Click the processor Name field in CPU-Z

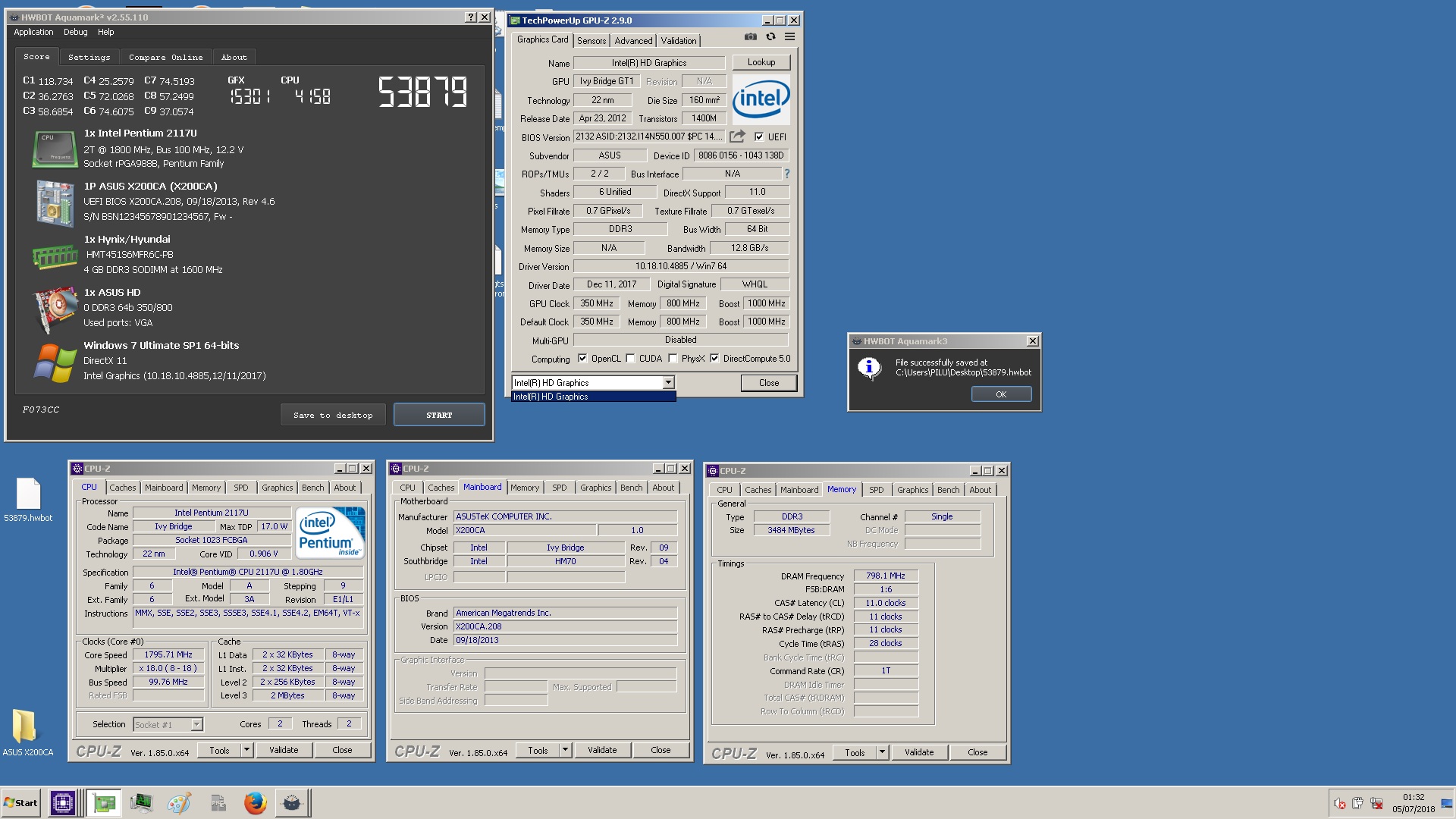212,513
